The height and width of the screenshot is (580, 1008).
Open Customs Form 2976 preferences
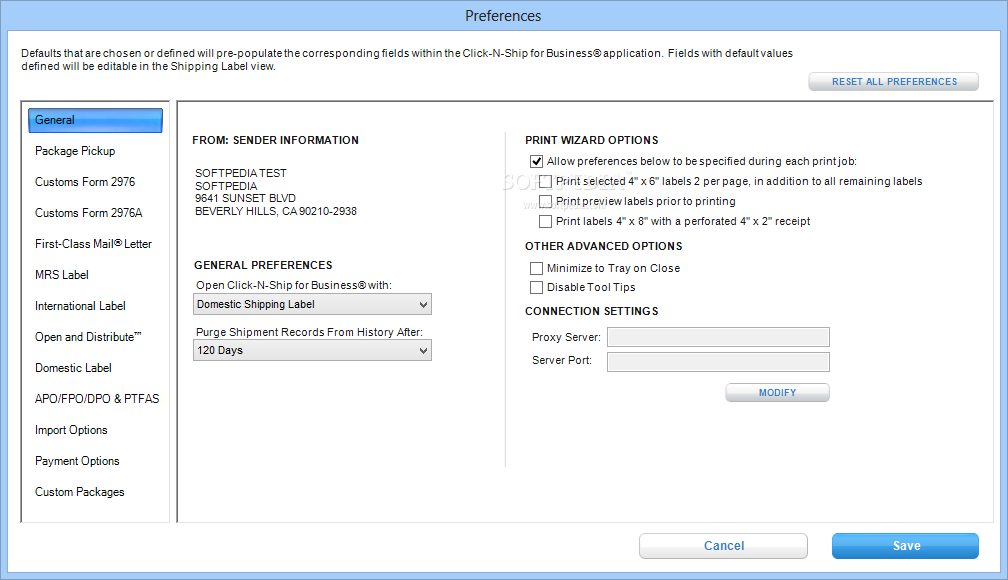pos(85,182)
